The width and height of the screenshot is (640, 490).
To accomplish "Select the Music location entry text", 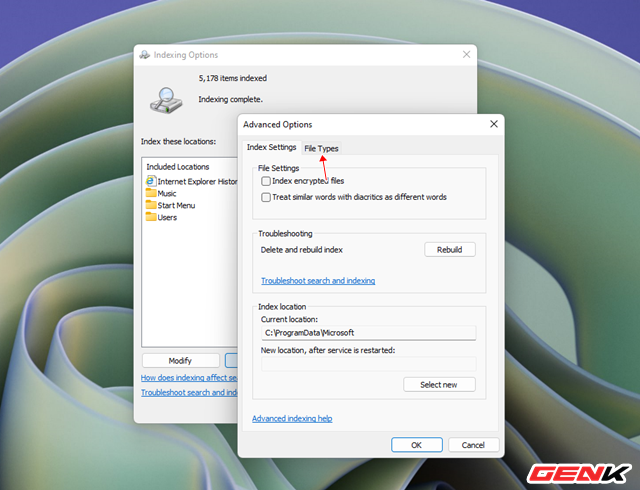I will pyautogui.click(x=167, y=194).
